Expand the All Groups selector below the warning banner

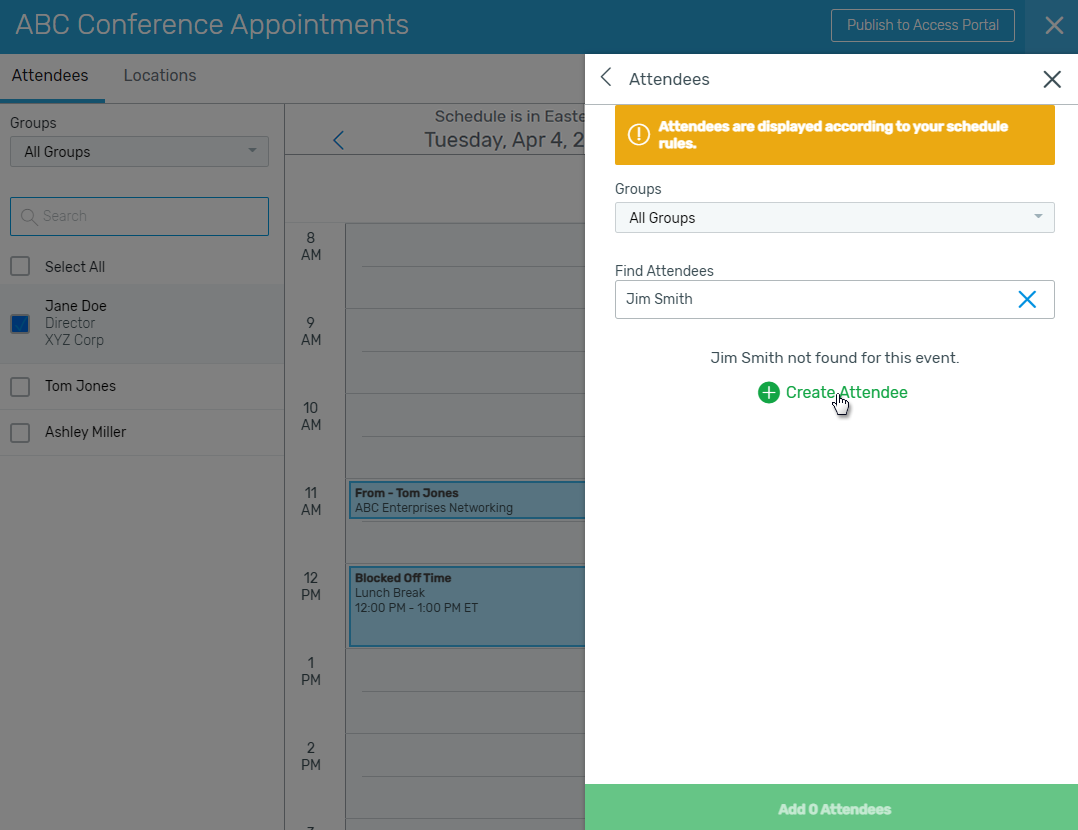834,217
